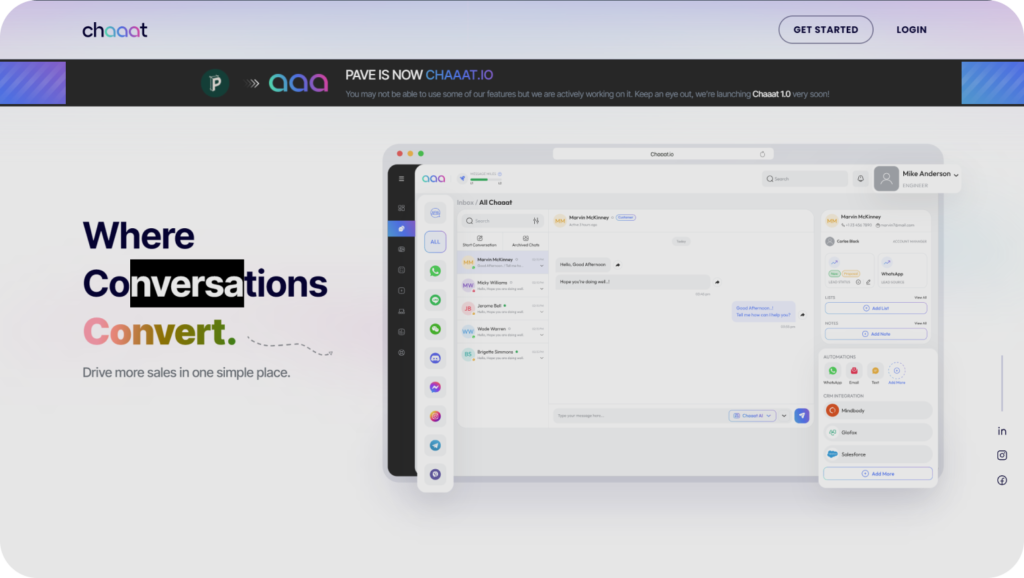Open the Glofox CRM integration
This screenshot has width=1024, height=578.
point(878,432)
